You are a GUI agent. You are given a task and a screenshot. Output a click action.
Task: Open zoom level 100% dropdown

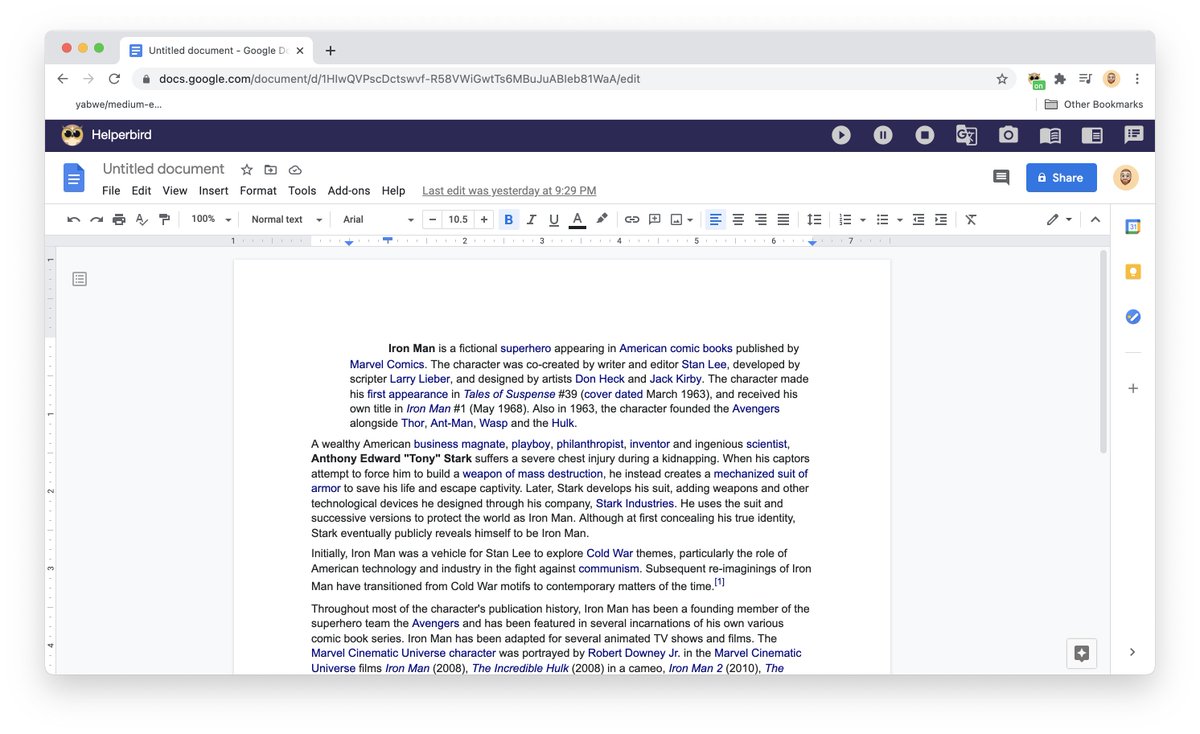211,220
